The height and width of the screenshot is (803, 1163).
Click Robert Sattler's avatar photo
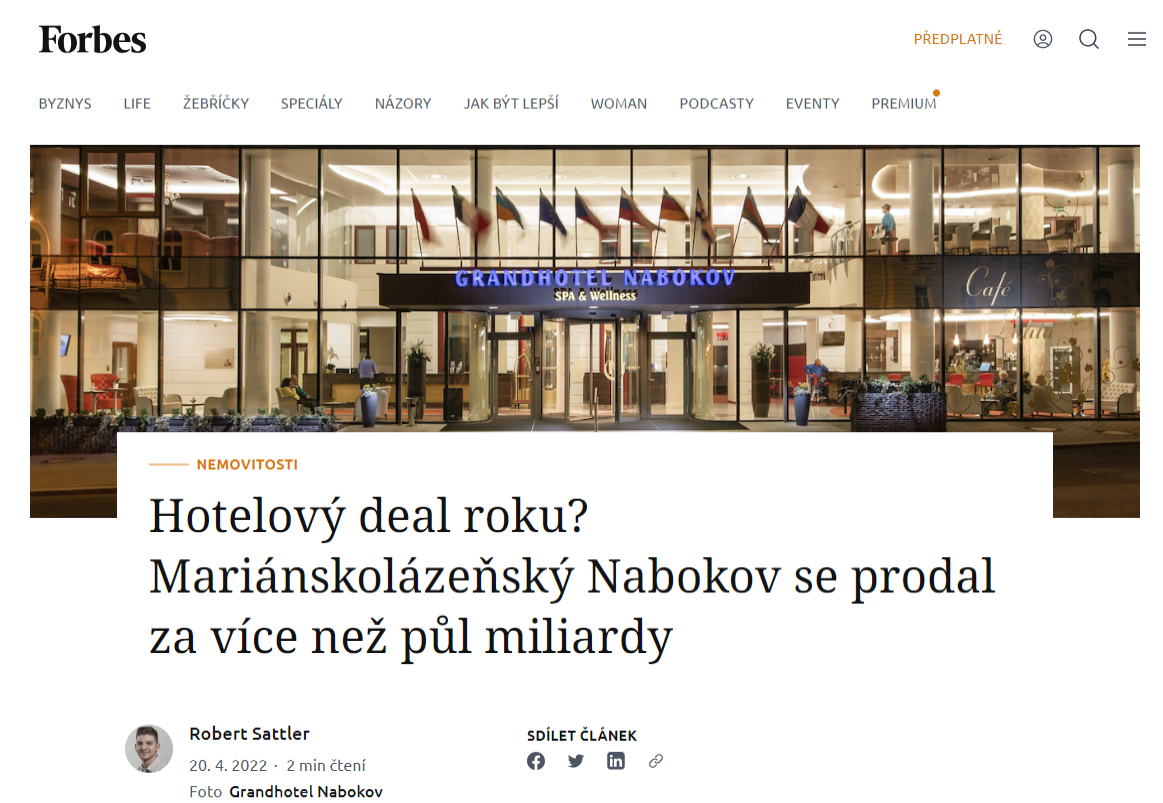point(149,749)
